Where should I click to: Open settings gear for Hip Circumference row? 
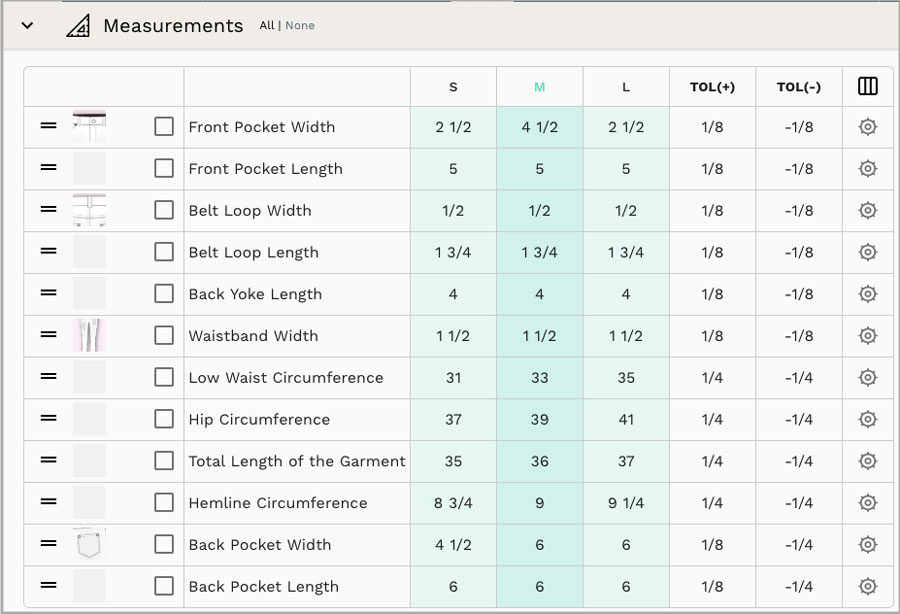coord(867,419)
